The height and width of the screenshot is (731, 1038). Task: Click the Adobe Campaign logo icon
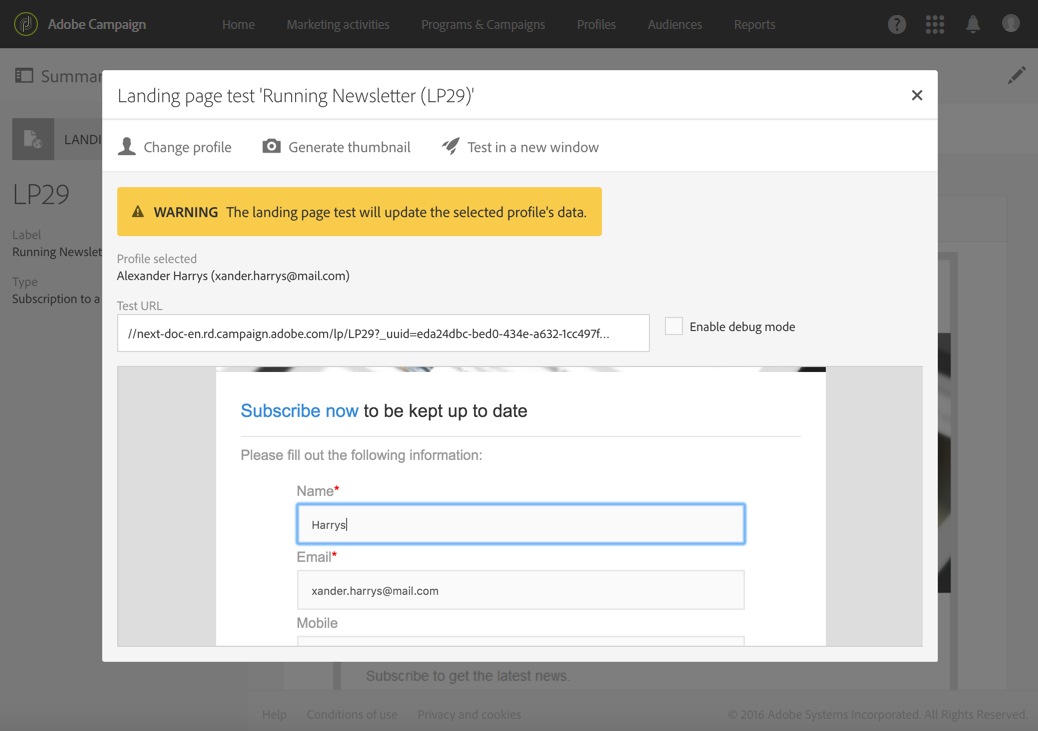coord(26,24)
